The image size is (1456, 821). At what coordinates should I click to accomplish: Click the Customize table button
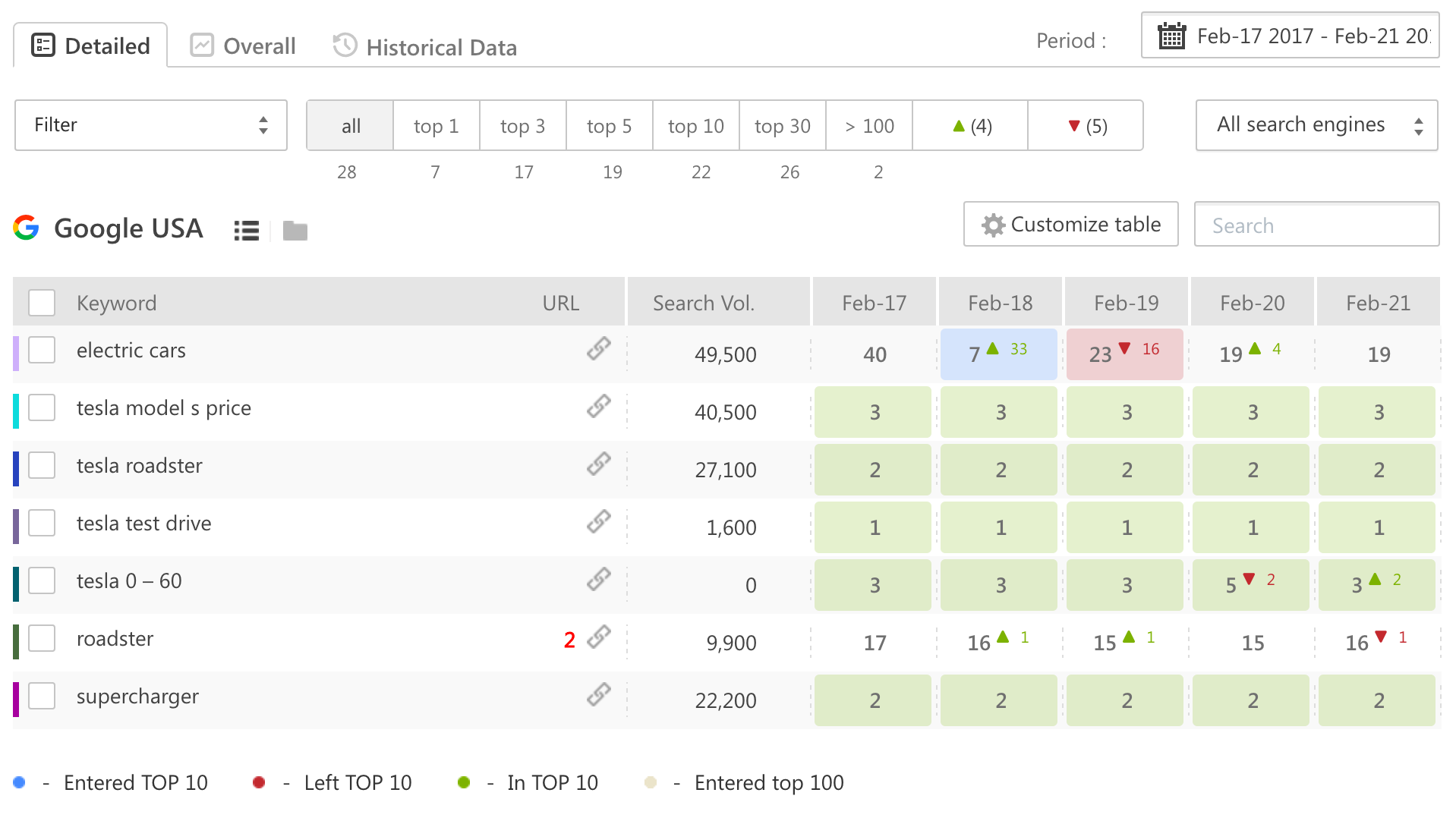coord(1071,224)
